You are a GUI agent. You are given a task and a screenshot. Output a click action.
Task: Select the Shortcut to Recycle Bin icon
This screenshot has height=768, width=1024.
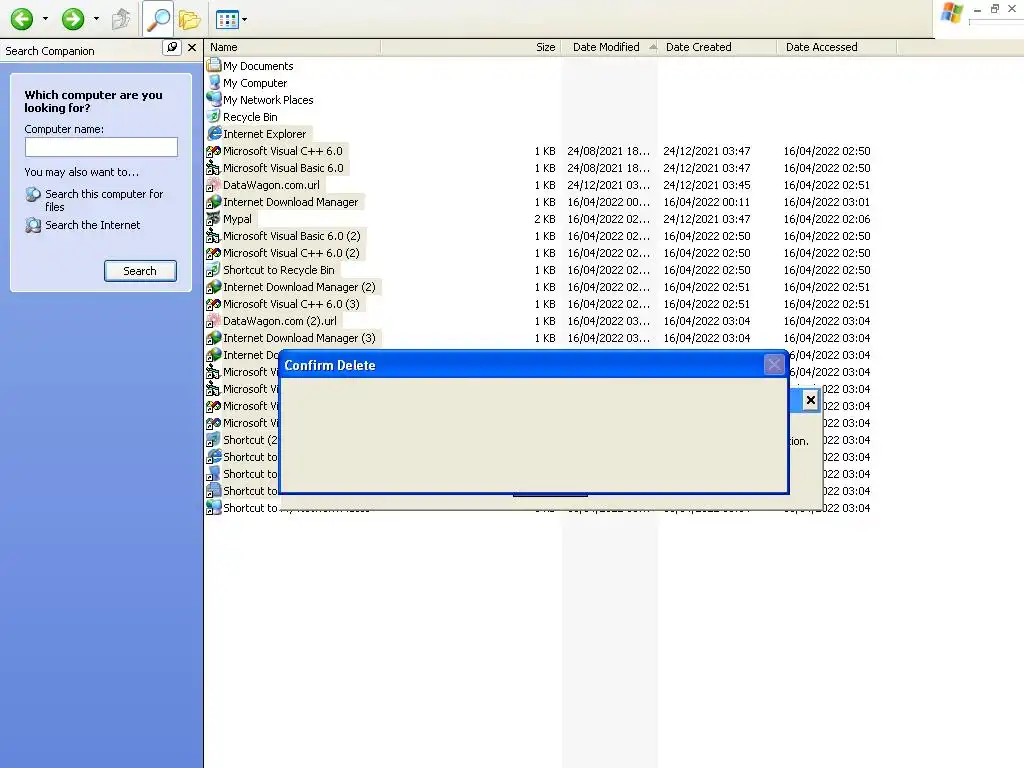pos(214,270)
